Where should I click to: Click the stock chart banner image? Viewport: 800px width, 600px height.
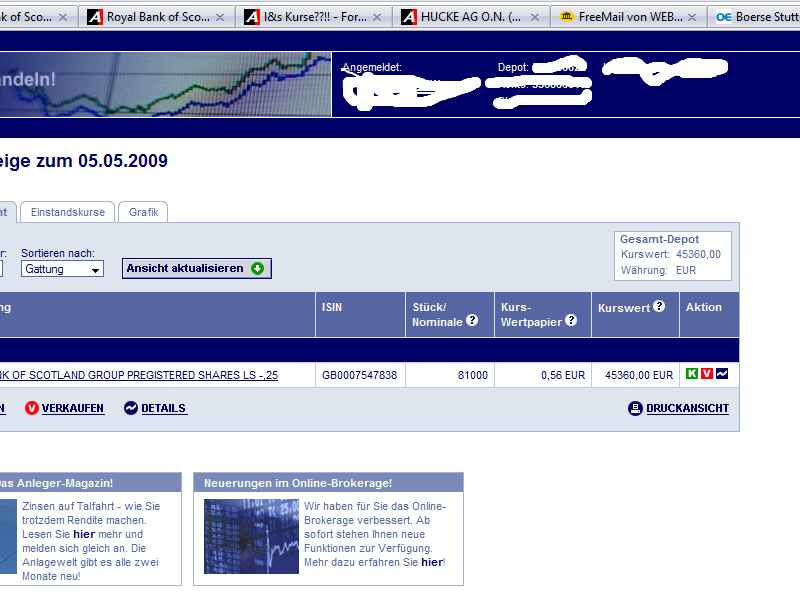[165, 84]
